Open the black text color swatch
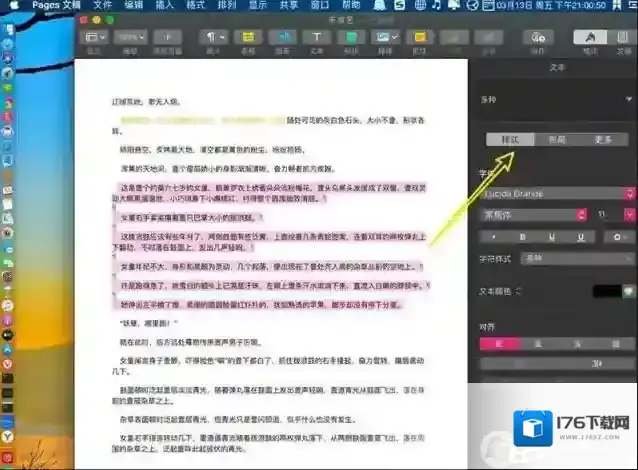The image size is (638, 470). pyautogui.click(x=607, y=291)
